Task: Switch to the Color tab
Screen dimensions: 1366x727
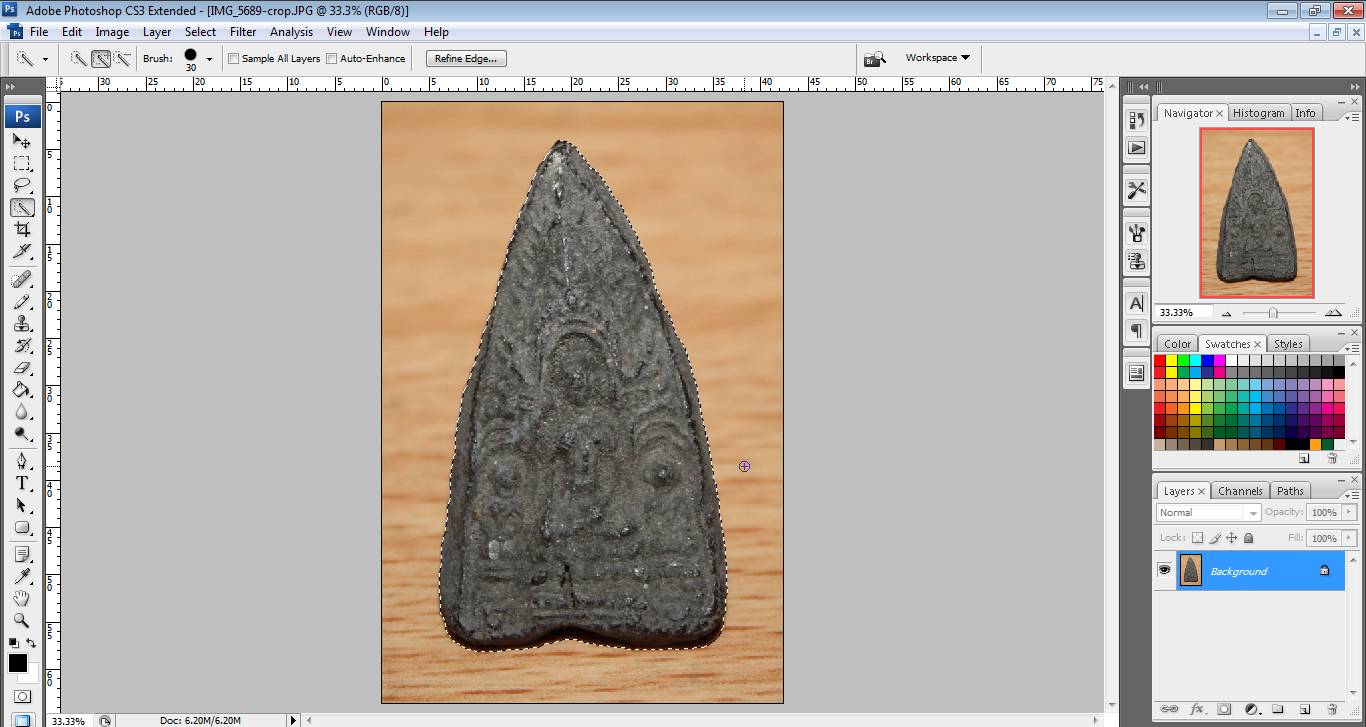Action: [1177, 344]
